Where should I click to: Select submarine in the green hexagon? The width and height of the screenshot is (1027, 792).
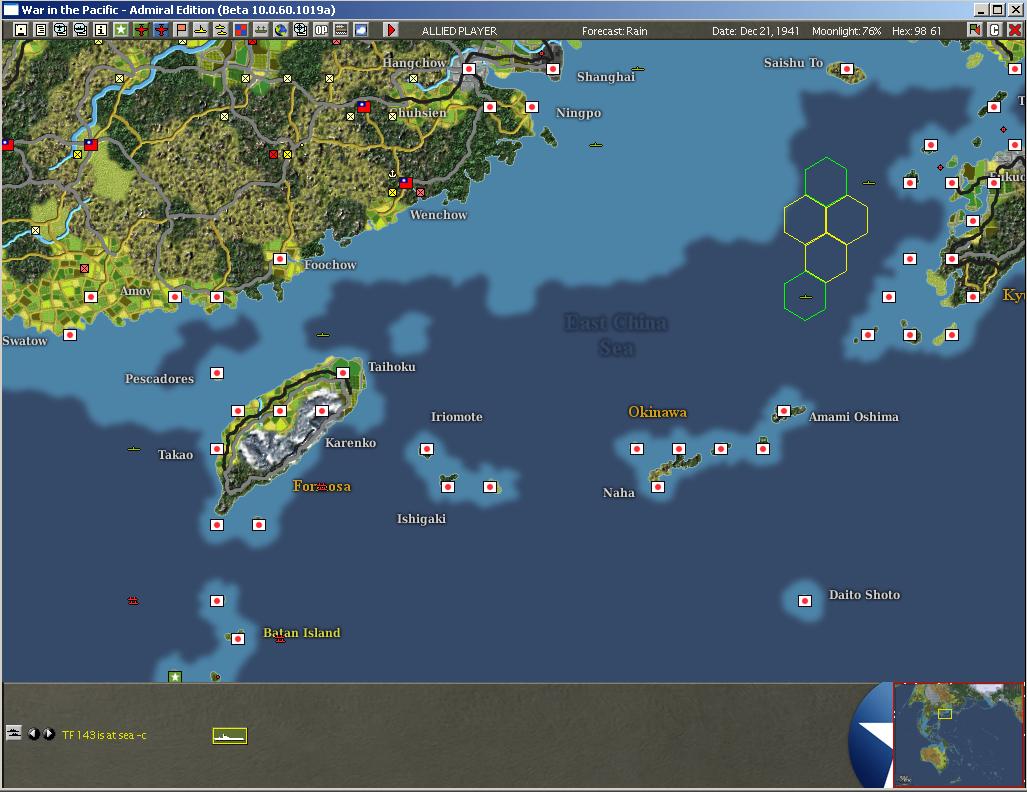806,297
